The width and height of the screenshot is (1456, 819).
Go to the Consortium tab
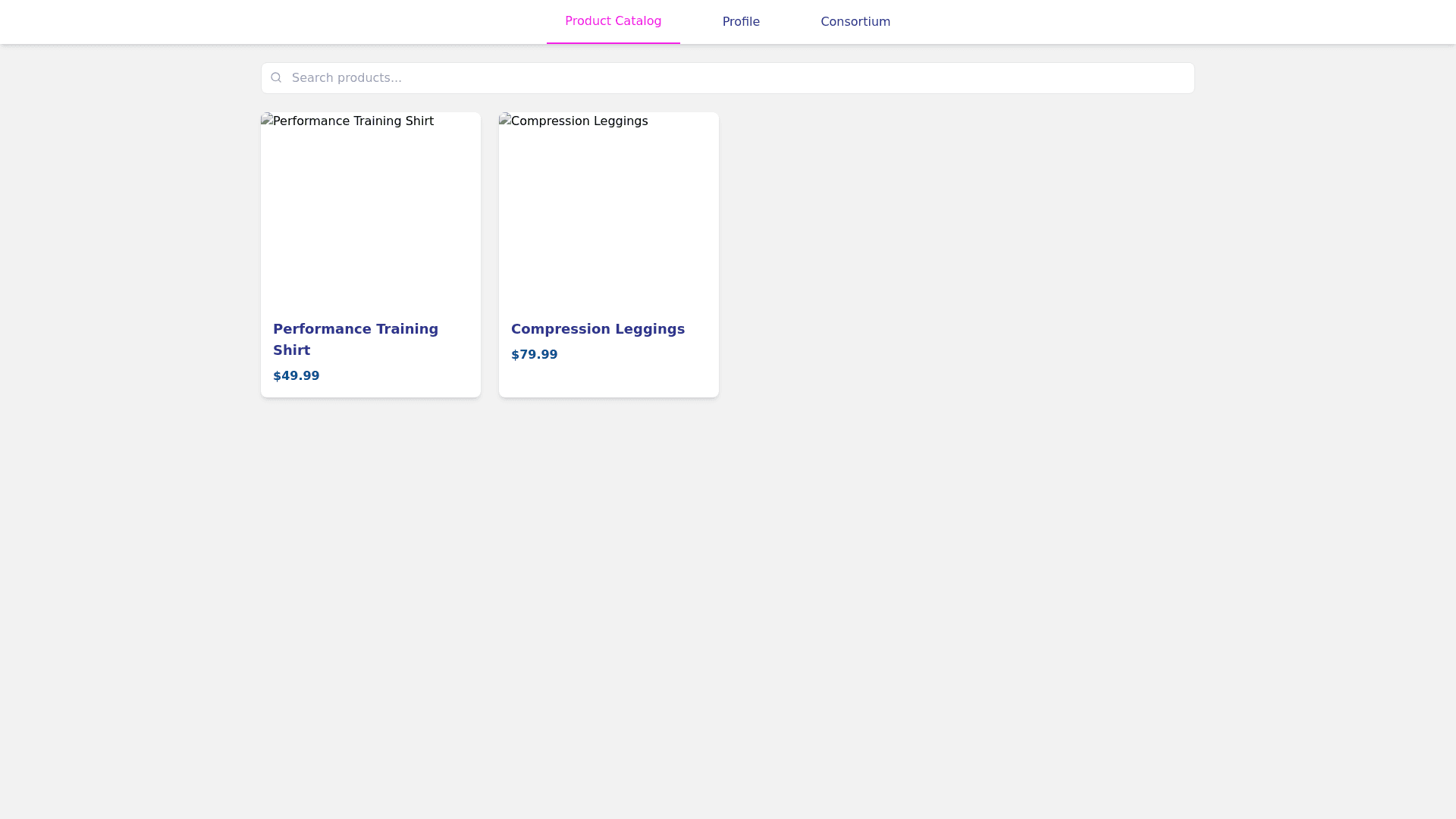click(855, 22)
